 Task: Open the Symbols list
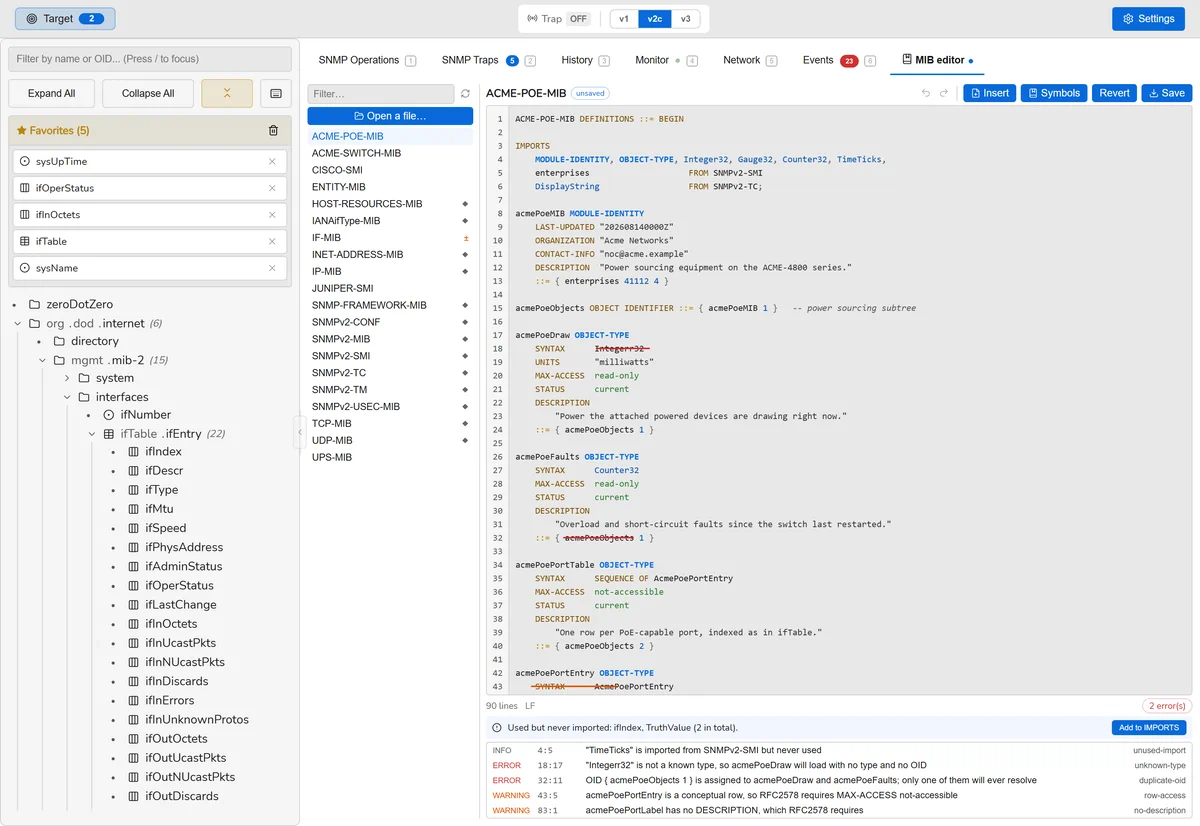[1054, 93]
